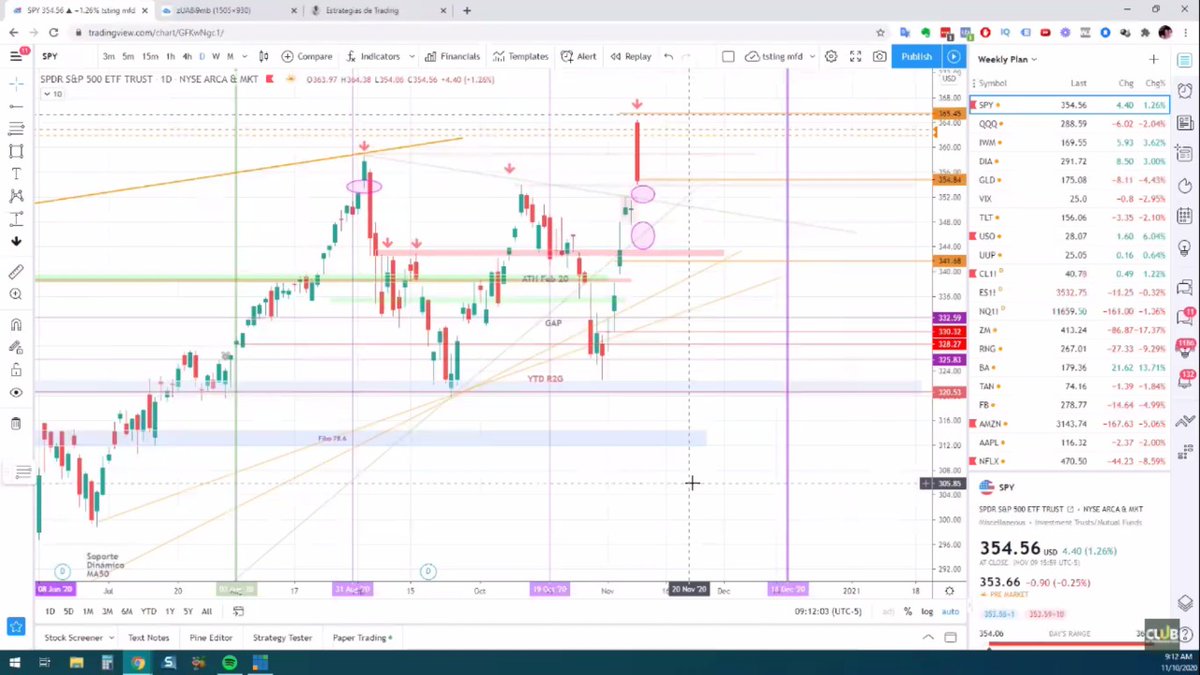This screenshot has height=675, width=1200.
Task: Collapse the 10-indicator legend arrow
Action: pyautogui.click(x=53, y=94)
